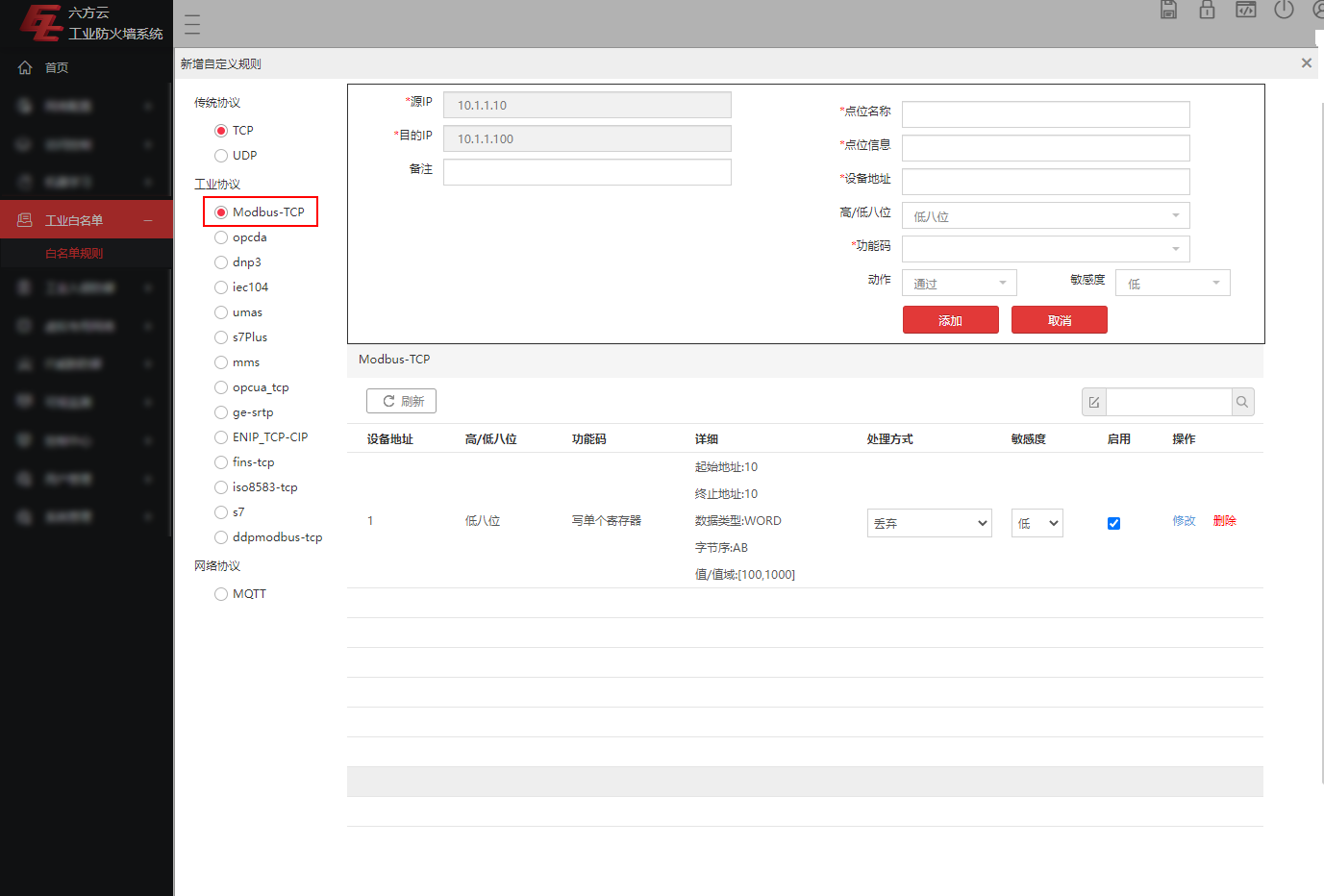Image resolution: width=1324 pixels, height=896 pixels.
Task: Select the Modbus-TCP protocol radio
Action: 221,212
